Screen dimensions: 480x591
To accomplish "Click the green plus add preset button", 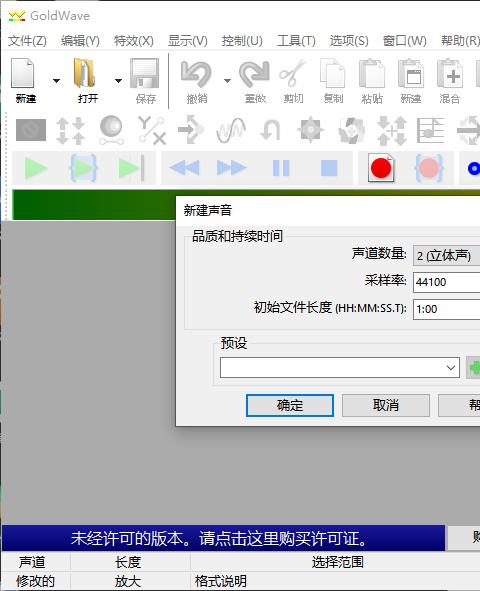I will (473, 367).
